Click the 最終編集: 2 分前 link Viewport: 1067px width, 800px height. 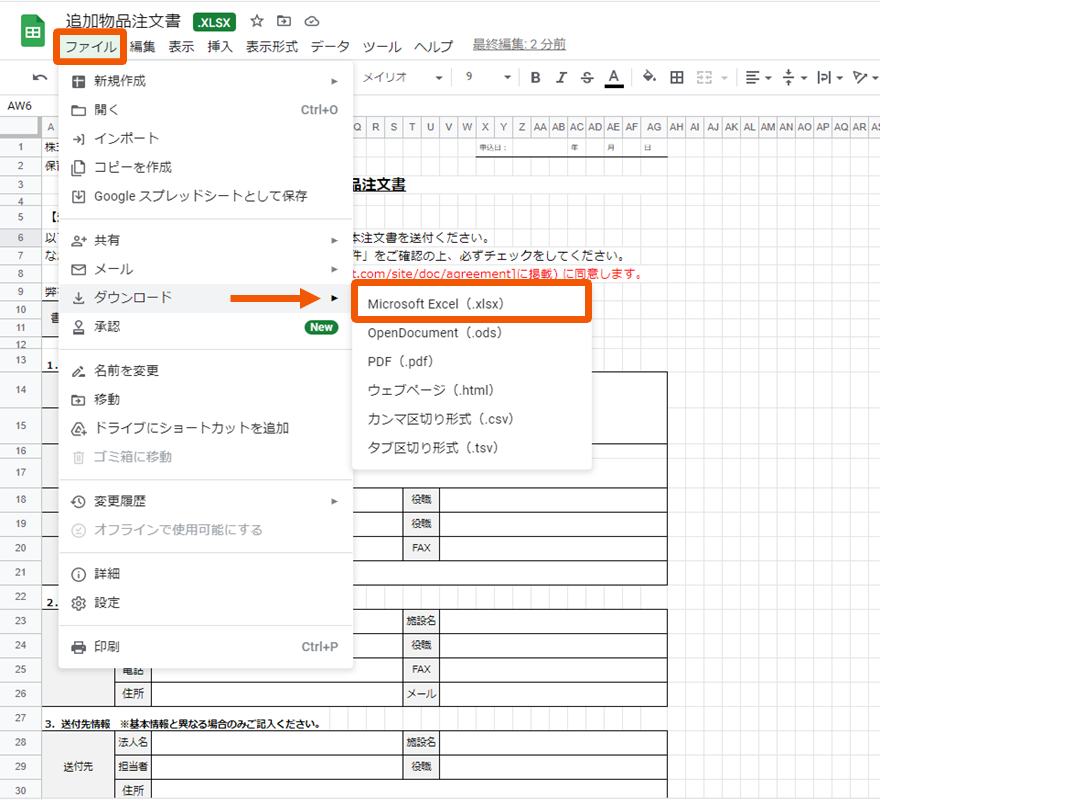[519, 44]
